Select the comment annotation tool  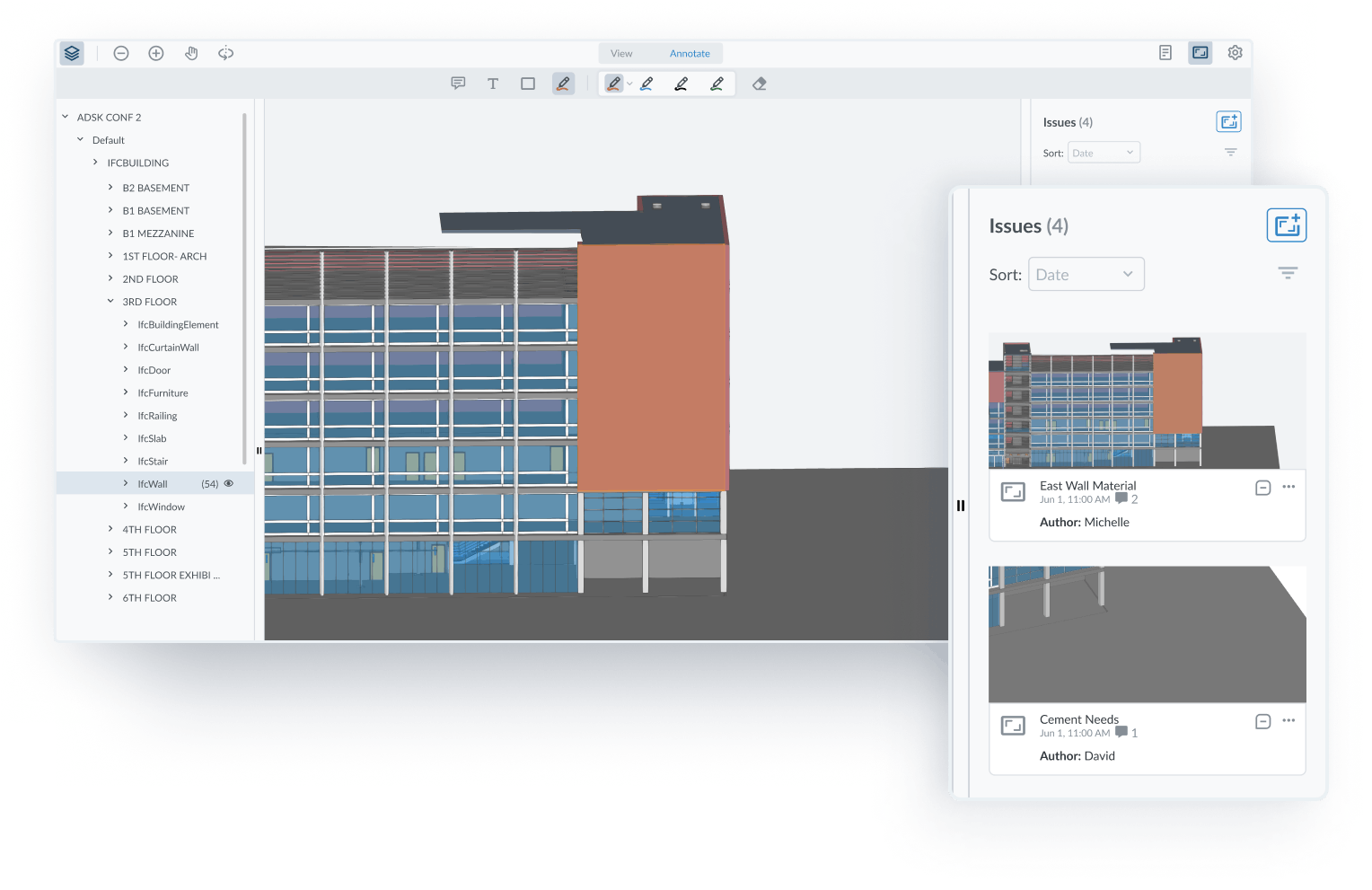point(458,83)
